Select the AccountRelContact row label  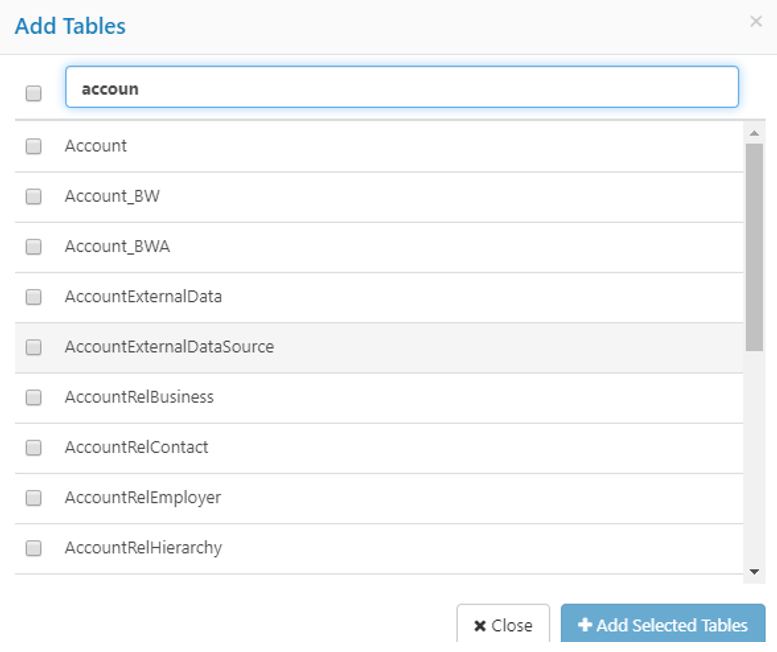click(x=136, y=447)
